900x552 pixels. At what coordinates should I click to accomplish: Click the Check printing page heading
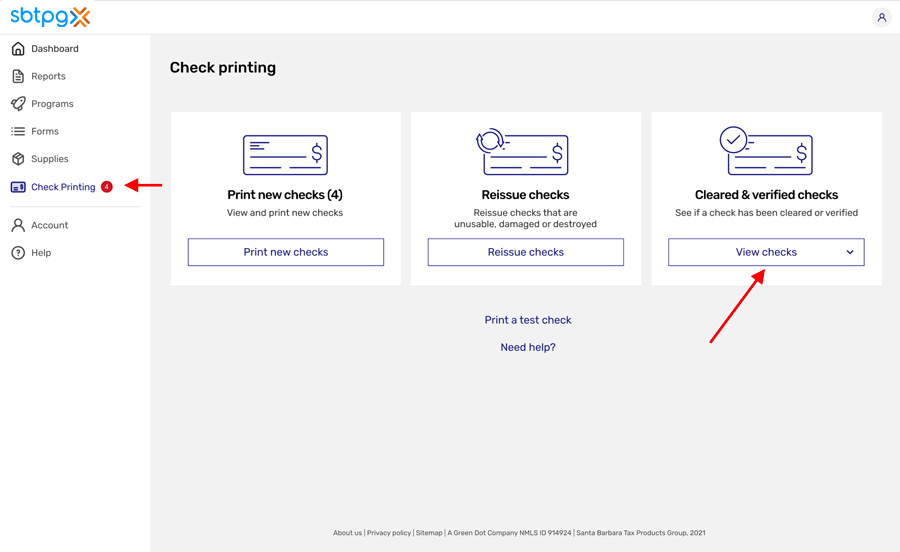pyautogui.click(x=223, y=68)
